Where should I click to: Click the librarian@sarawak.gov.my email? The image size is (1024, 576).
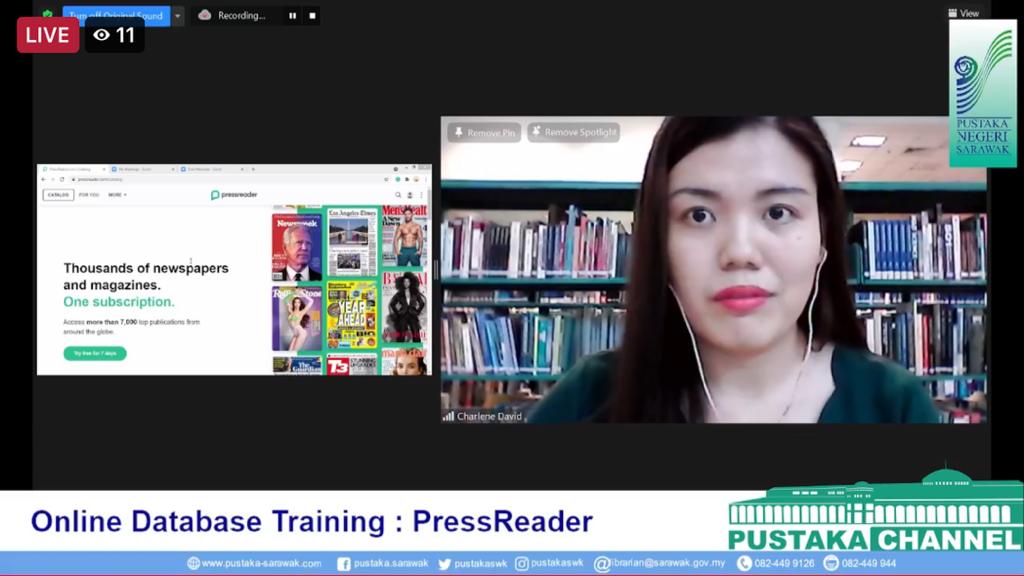coord(668,563)
